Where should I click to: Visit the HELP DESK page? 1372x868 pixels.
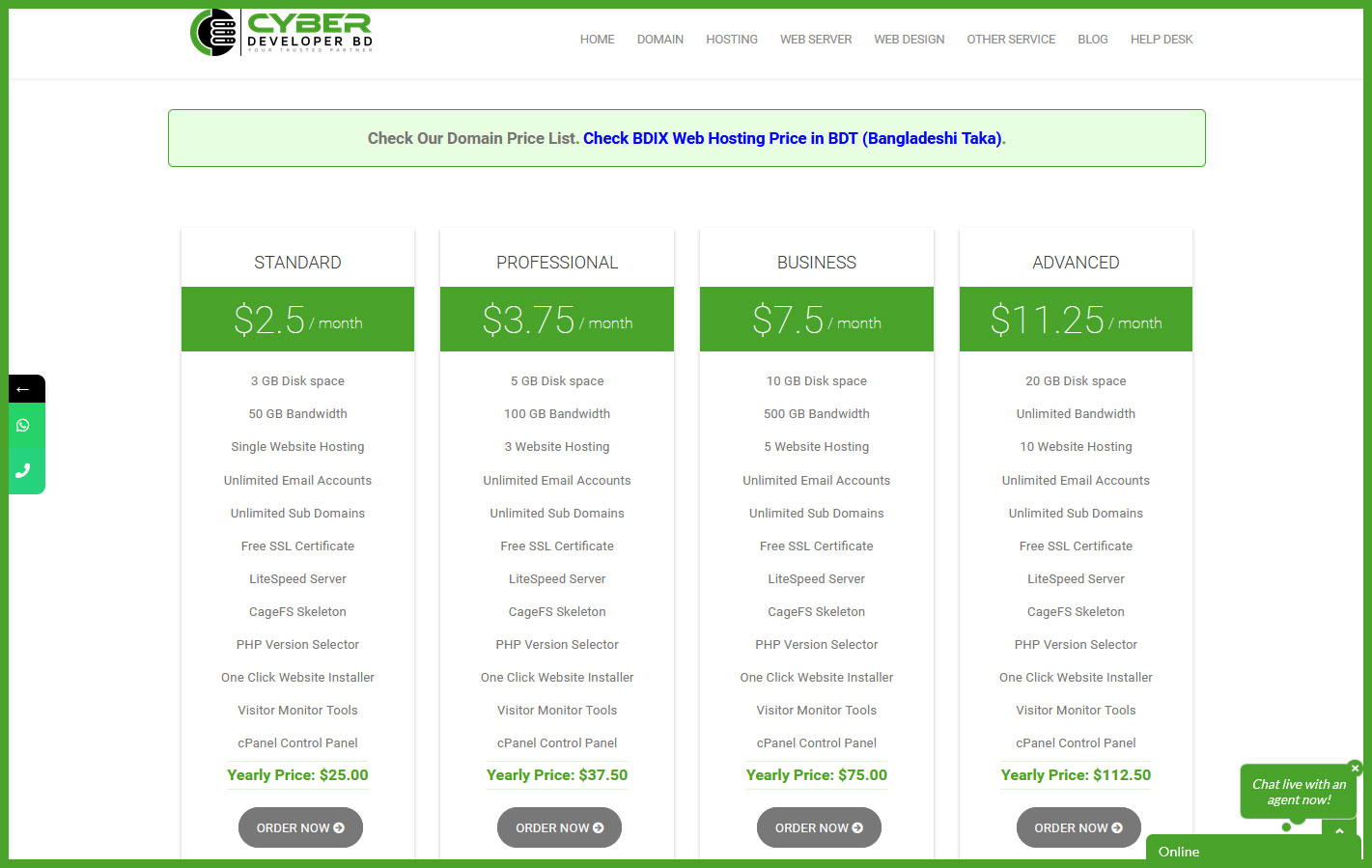pos(1162,40)
